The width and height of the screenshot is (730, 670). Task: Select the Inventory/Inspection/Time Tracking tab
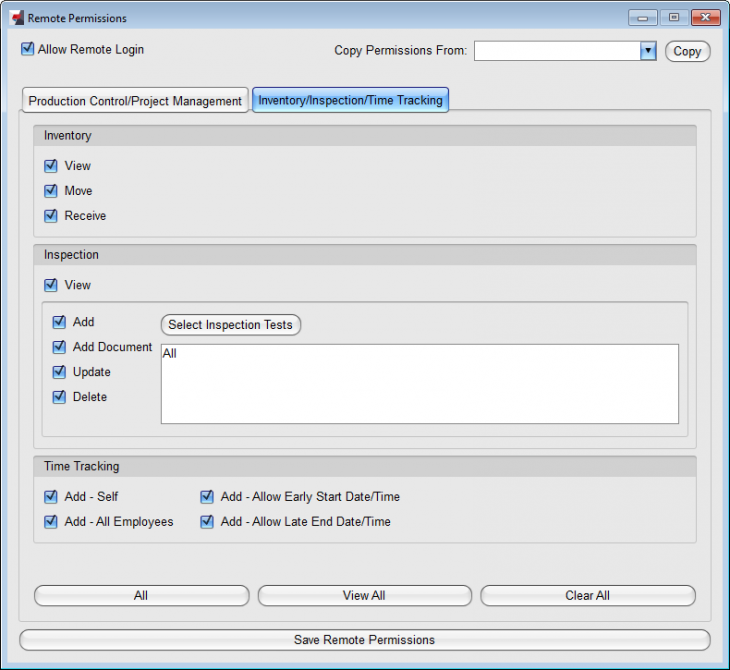(x=350, y=100)
